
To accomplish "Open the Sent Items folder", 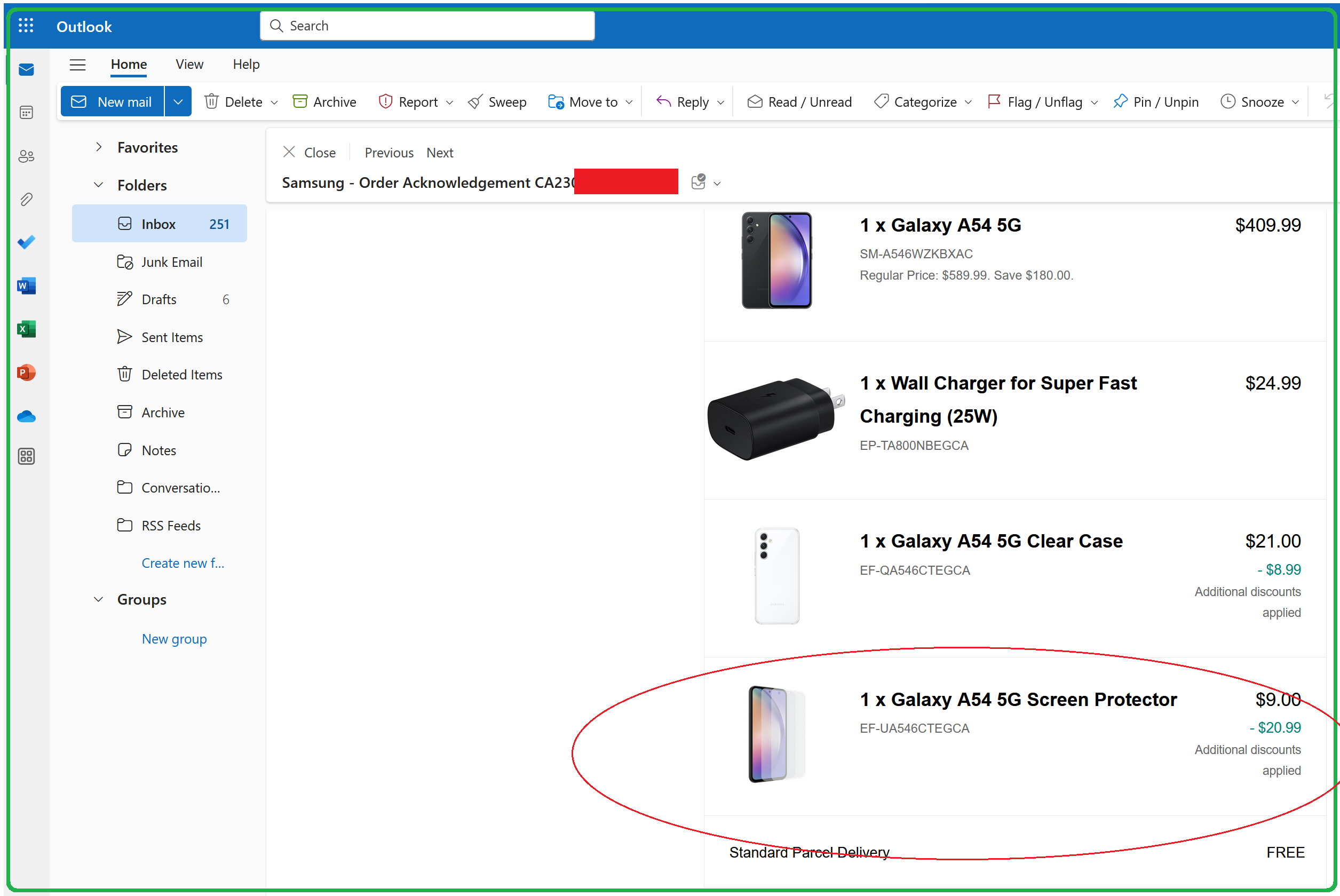I will click(x=160, y=337).
